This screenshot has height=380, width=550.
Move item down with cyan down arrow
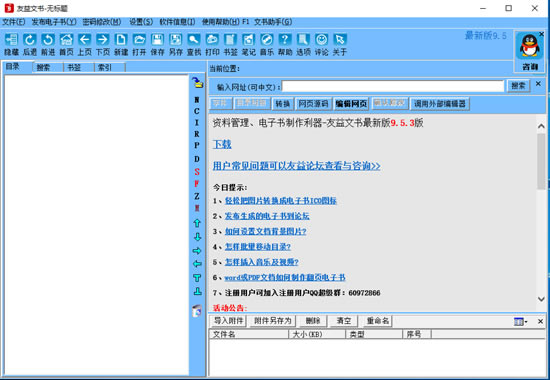pos(197,237)
